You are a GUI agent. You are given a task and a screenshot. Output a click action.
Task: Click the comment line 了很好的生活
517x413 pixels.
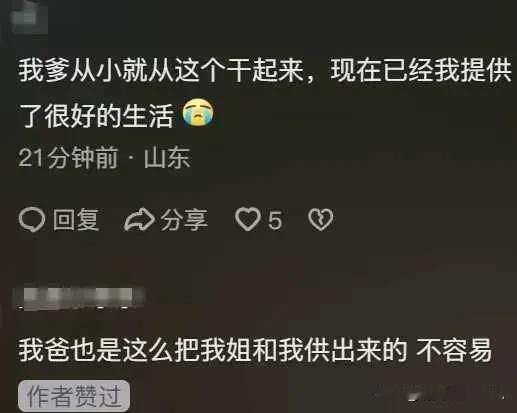click(96, 115)
